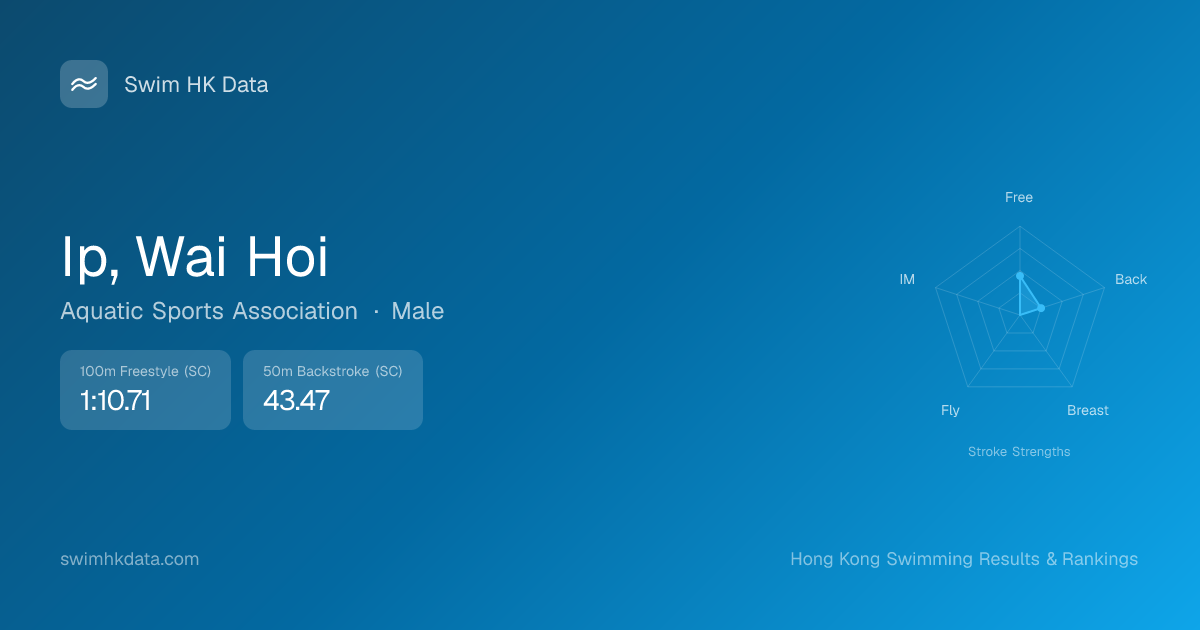Click the Free label on radar chart
This screenshot has height=630, width=1200.
click(x=1018, y=197)
